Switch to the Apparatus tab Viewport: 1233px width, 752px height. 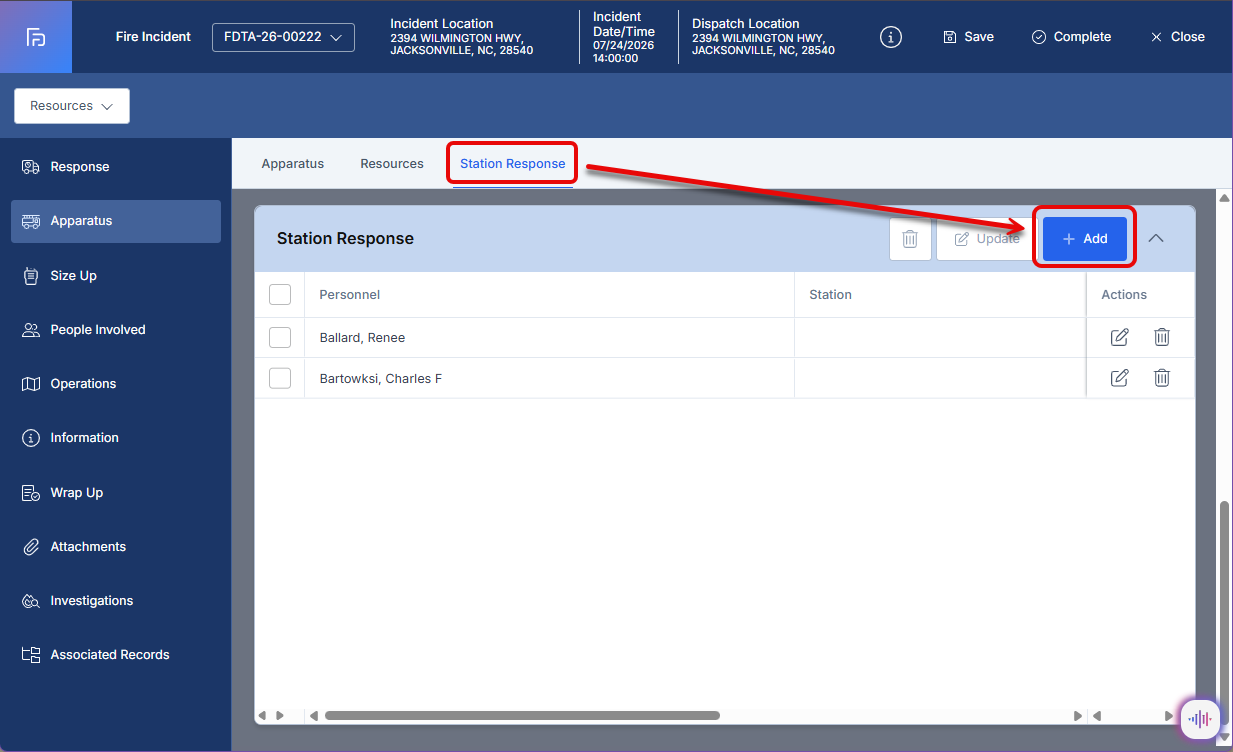pyautogui.click(x=293, y=164)
